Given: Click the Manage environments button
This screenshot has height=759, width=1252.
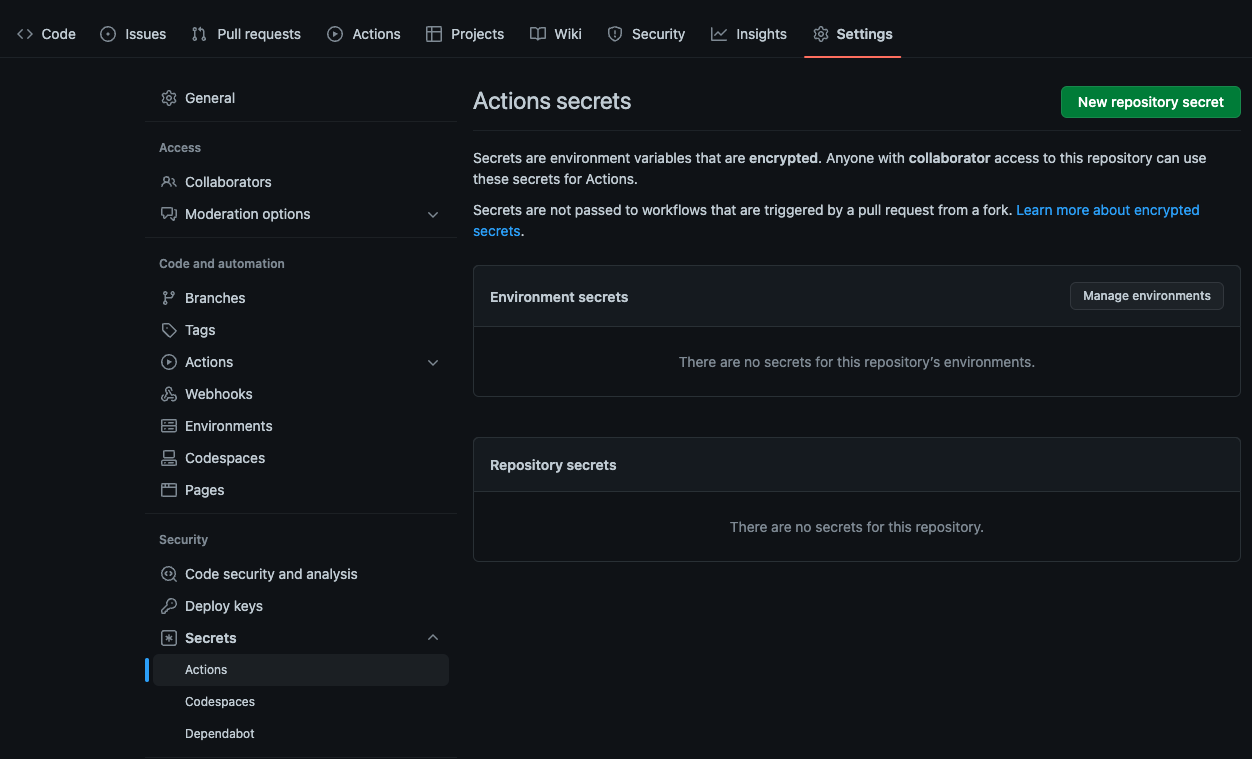Looking at the screenshot, I should click(1147, 296).
